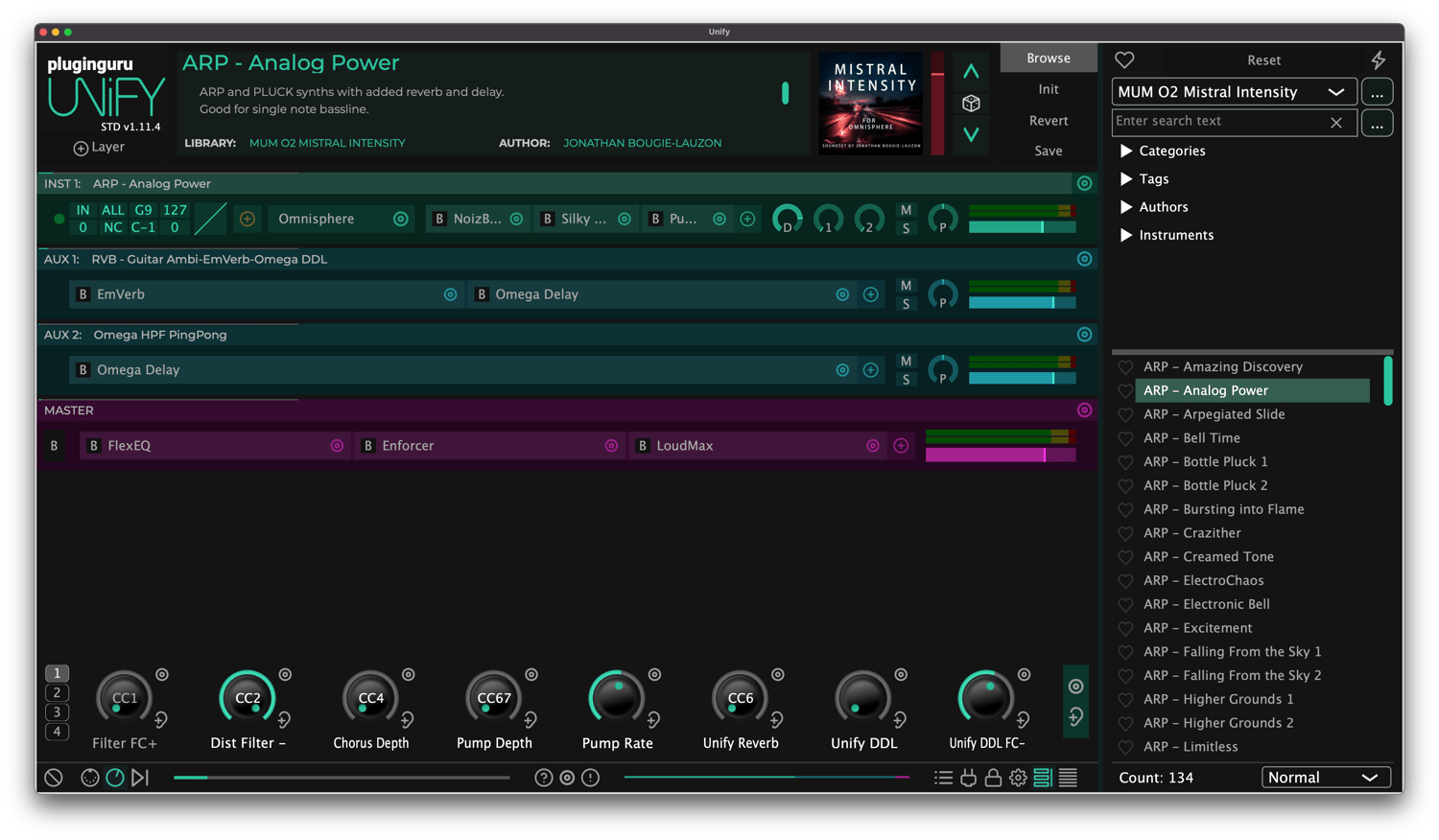
Task: Add an effect after LoudMax with plus icon
Action: click(901, 446)
